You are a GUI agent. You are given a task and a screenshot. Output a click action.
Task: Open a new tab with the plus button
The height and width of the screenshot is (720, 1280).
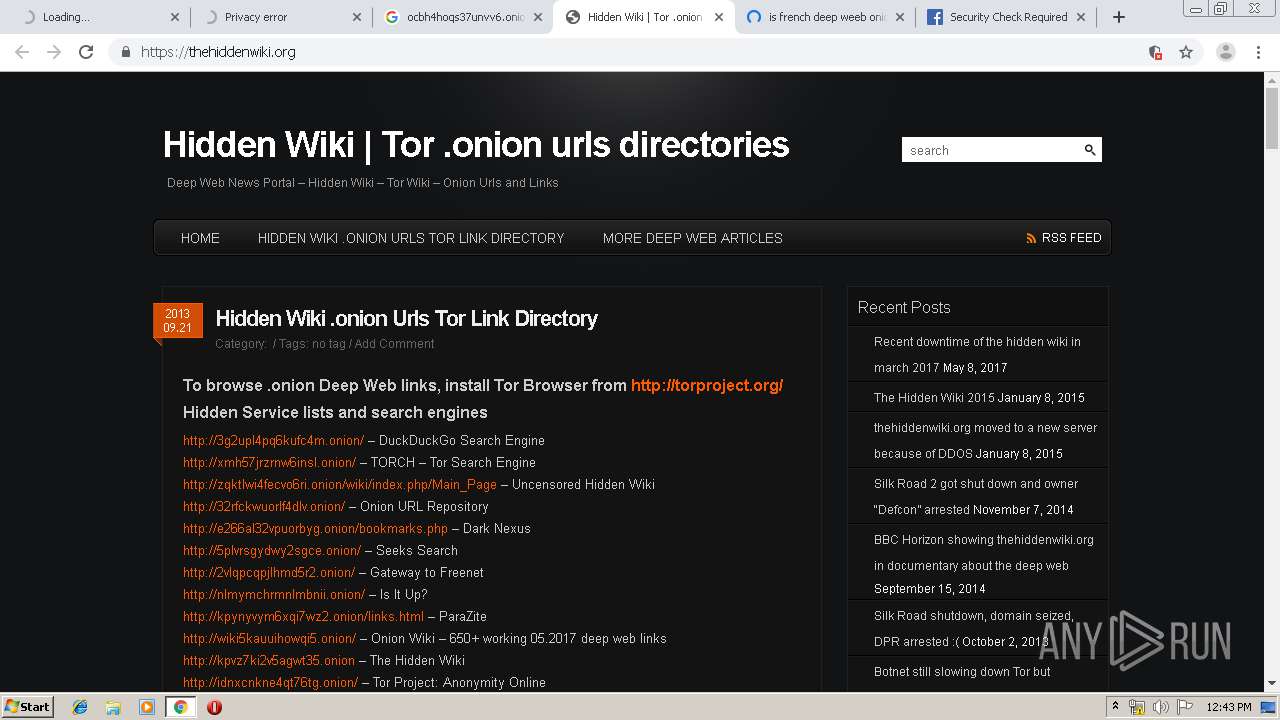[x=1119, y=17]
